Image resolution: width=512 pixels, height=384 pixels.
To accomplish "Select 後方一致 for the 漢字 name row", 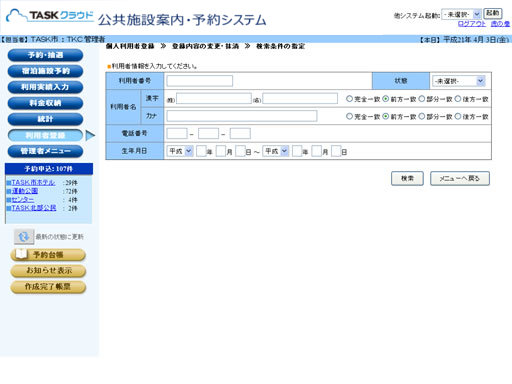I will (458, 99).
